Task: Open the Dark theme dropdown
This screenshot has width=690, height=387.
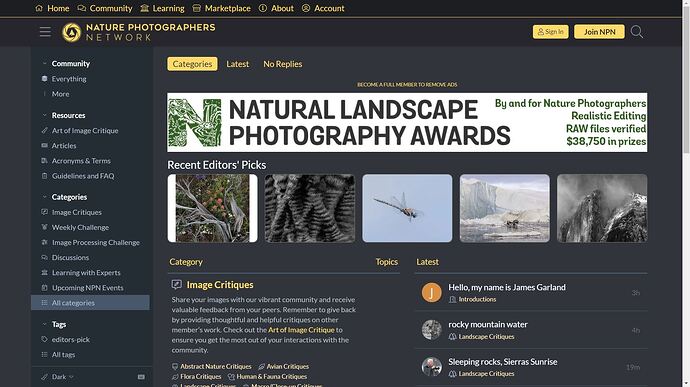Action: (x=58, y=377)
